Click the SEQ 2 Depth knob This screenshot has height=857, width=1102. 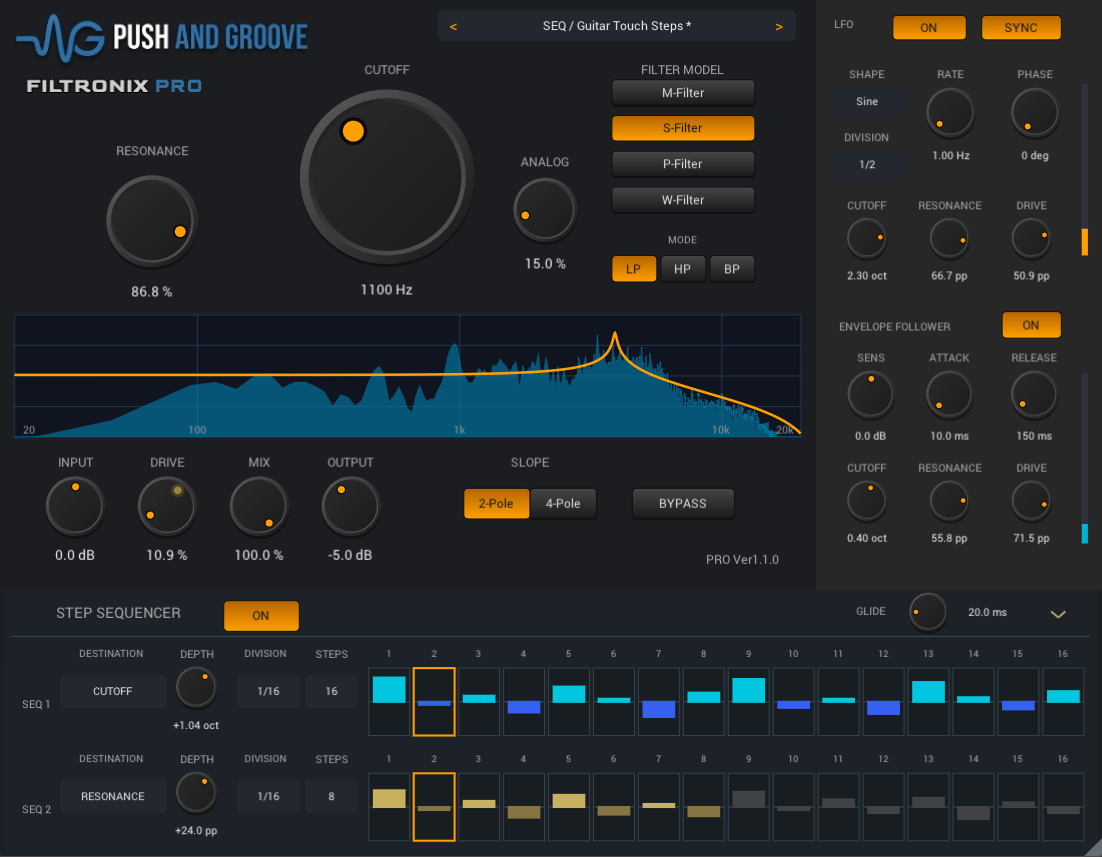click(196, 793)
